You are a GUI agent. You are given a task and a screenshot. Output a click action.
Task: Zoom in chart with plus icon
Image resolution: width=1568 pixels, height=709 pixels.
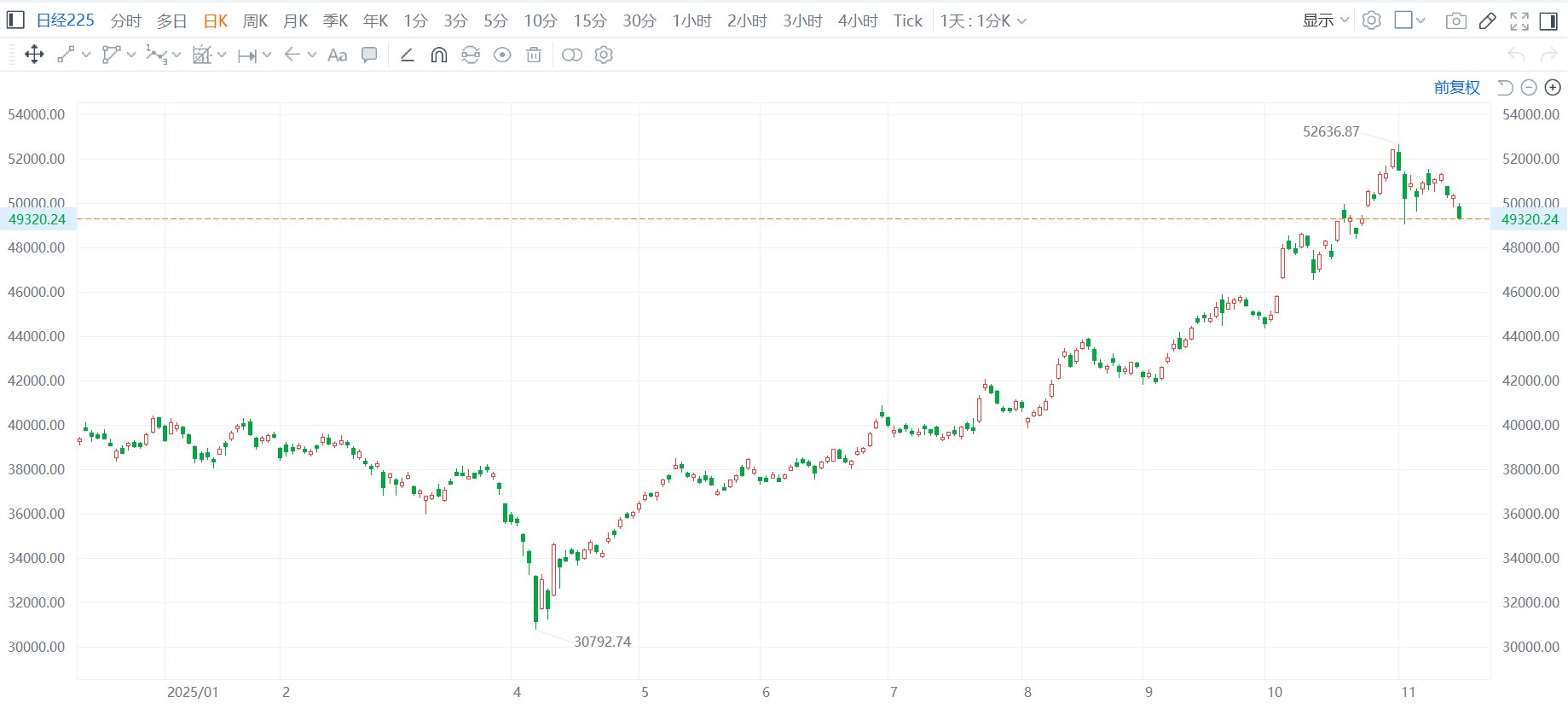coord(1553,88)
